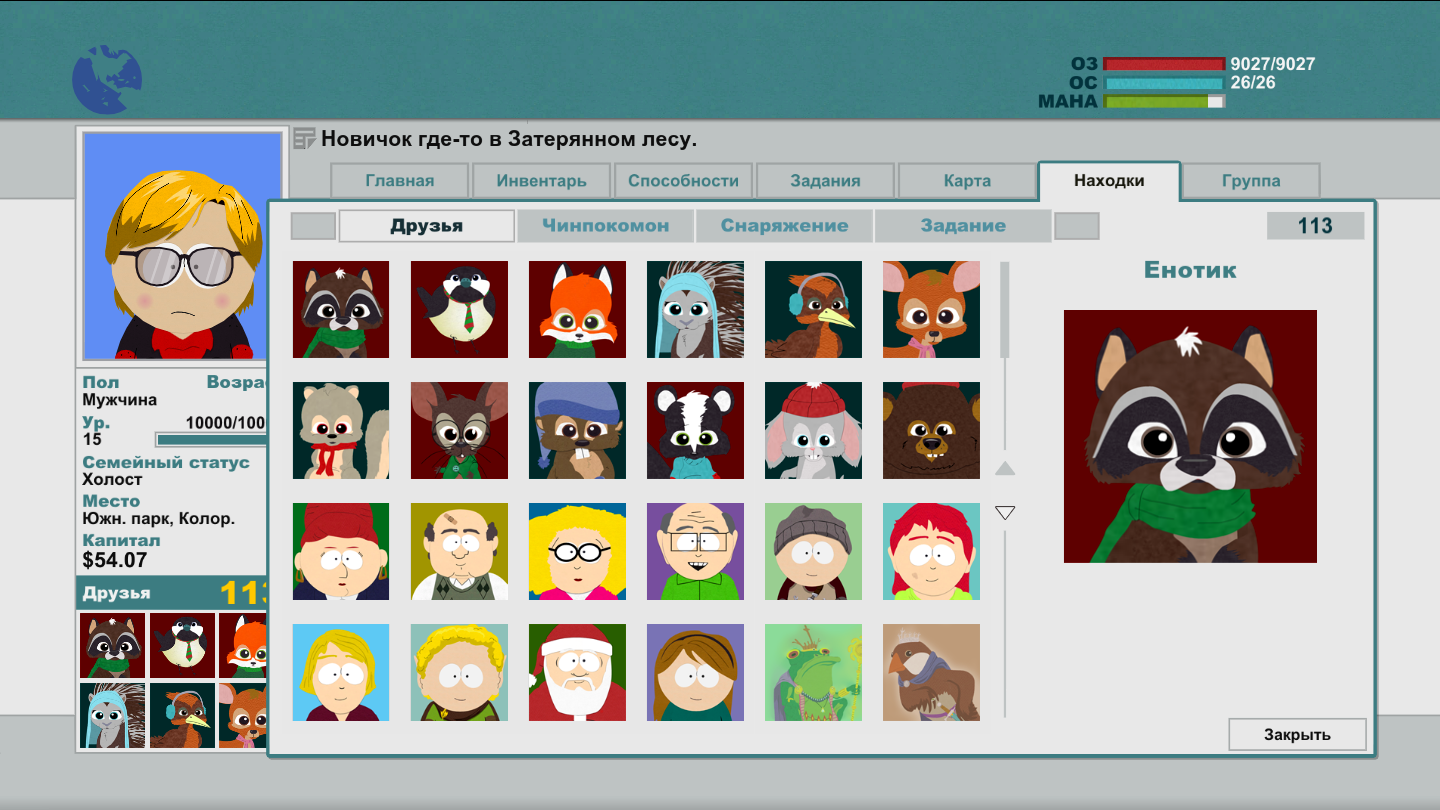
Task: Click the player avatar portrait
Action: point(182,246)
